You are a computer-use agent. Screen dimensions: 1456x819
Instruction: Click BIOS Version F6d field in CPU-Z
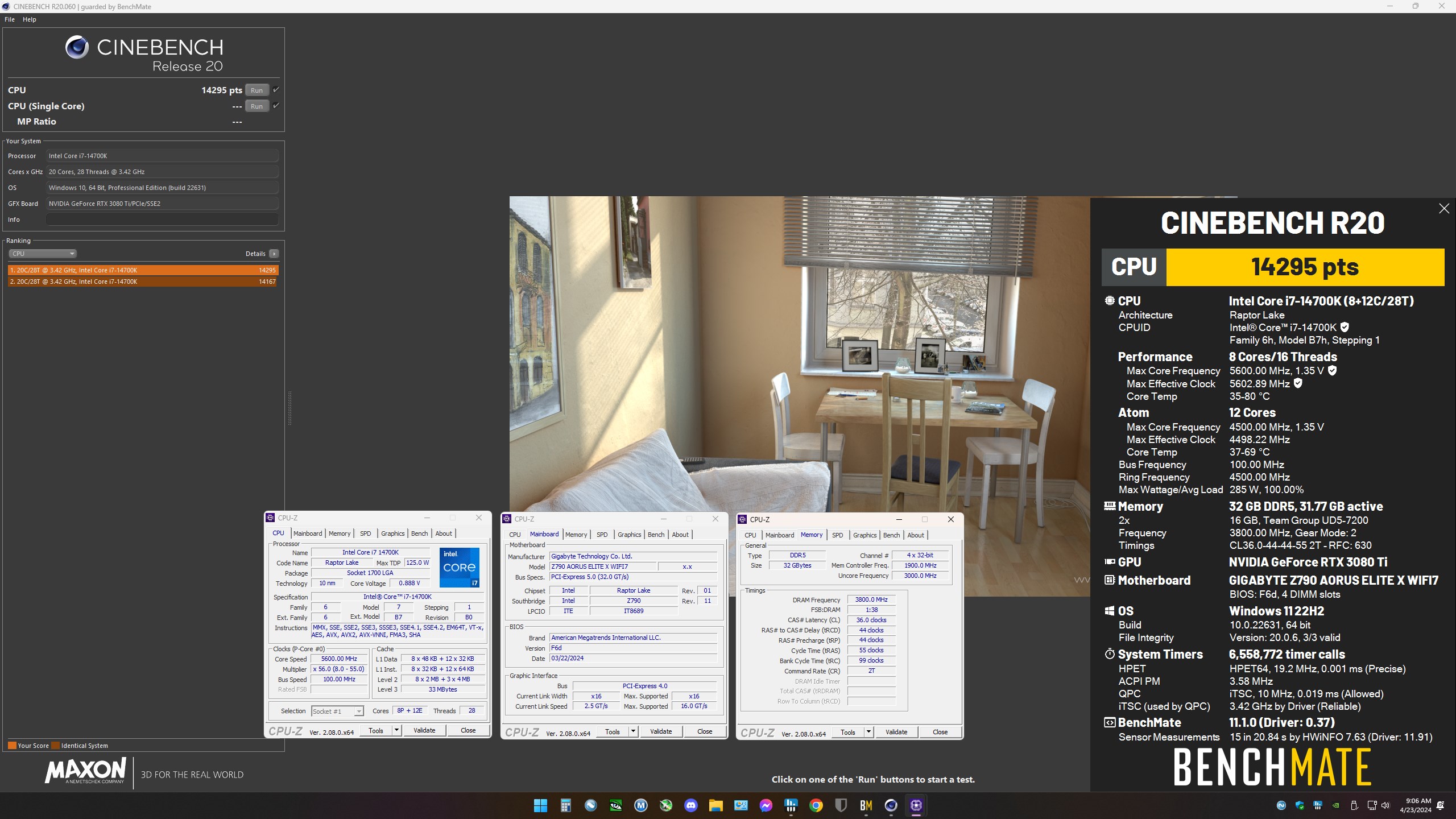coord(633,648)
